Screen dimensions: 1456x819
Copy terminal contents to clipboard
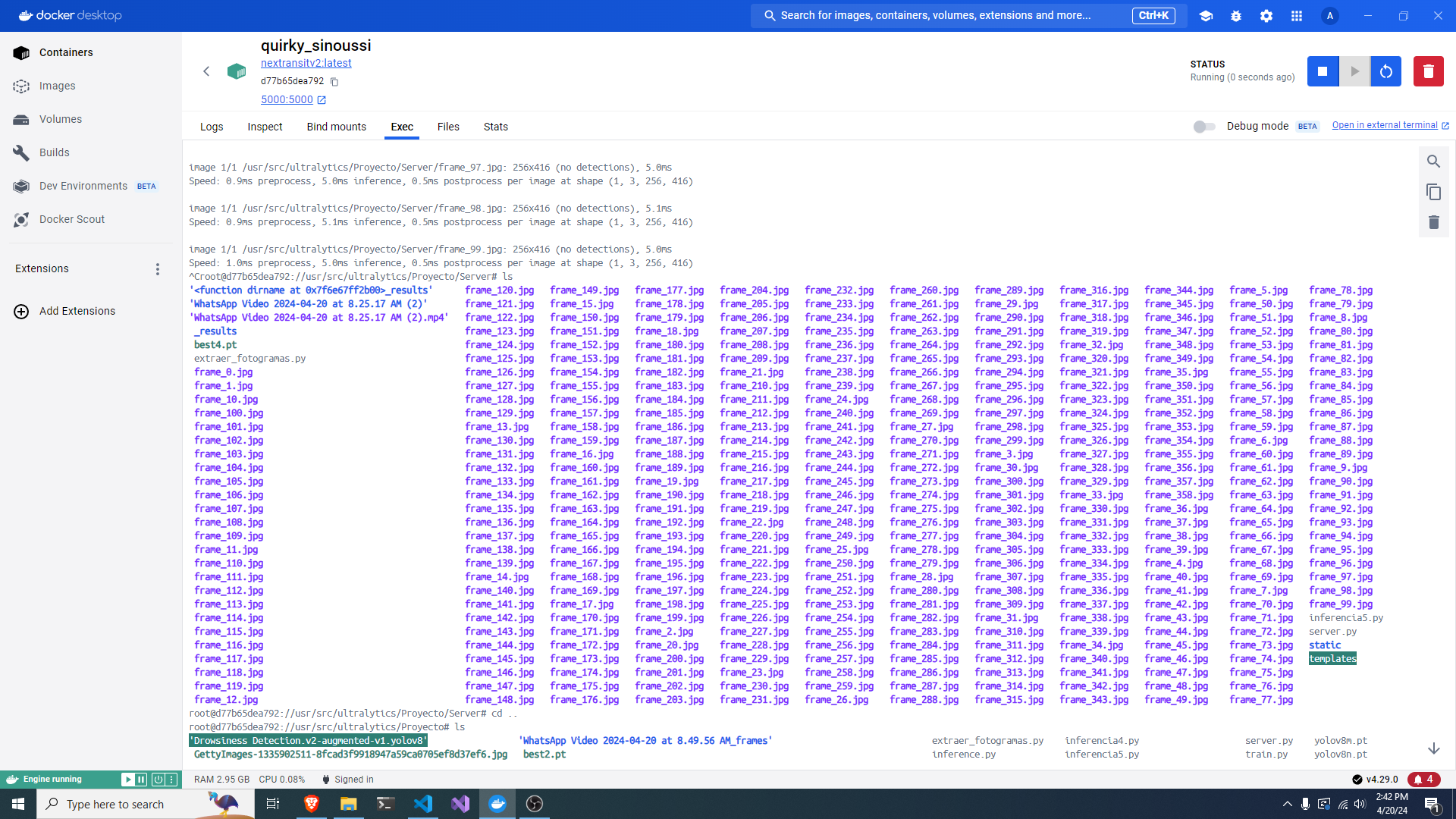[x=1433, y=192]
